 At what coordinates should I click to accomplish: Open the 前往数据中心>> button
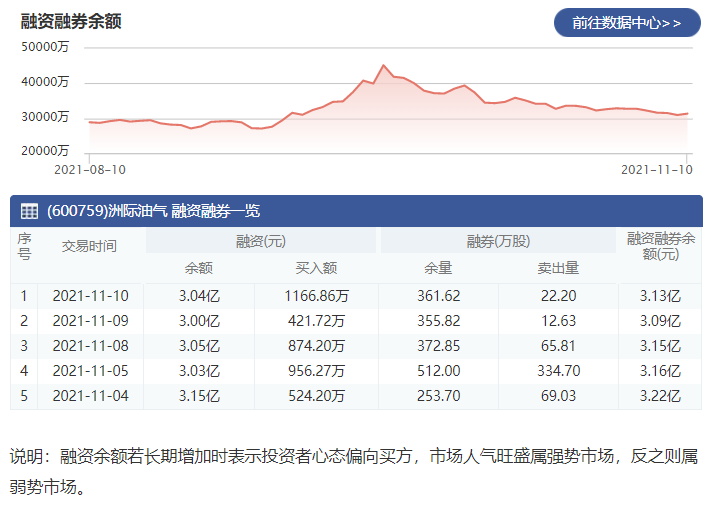tap(627, 22)
